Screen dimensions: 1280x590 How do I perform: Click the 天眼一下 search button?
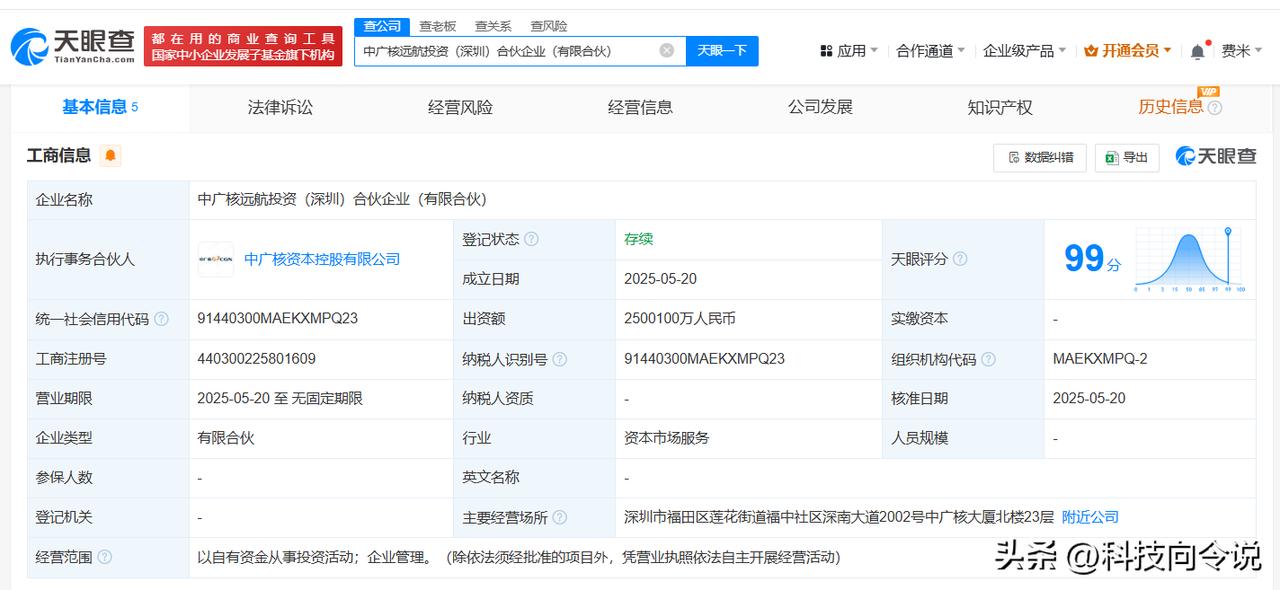(722, 51)
